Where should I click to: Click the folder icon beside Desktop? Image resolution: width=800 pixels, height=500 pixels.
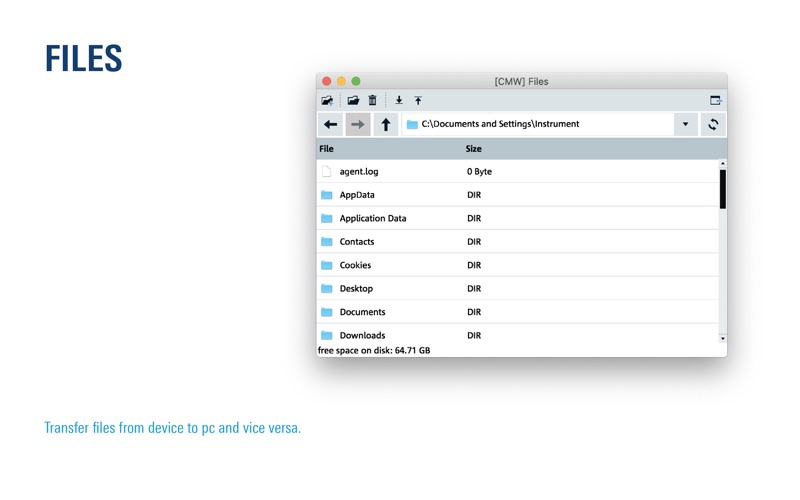coord(327,289)
